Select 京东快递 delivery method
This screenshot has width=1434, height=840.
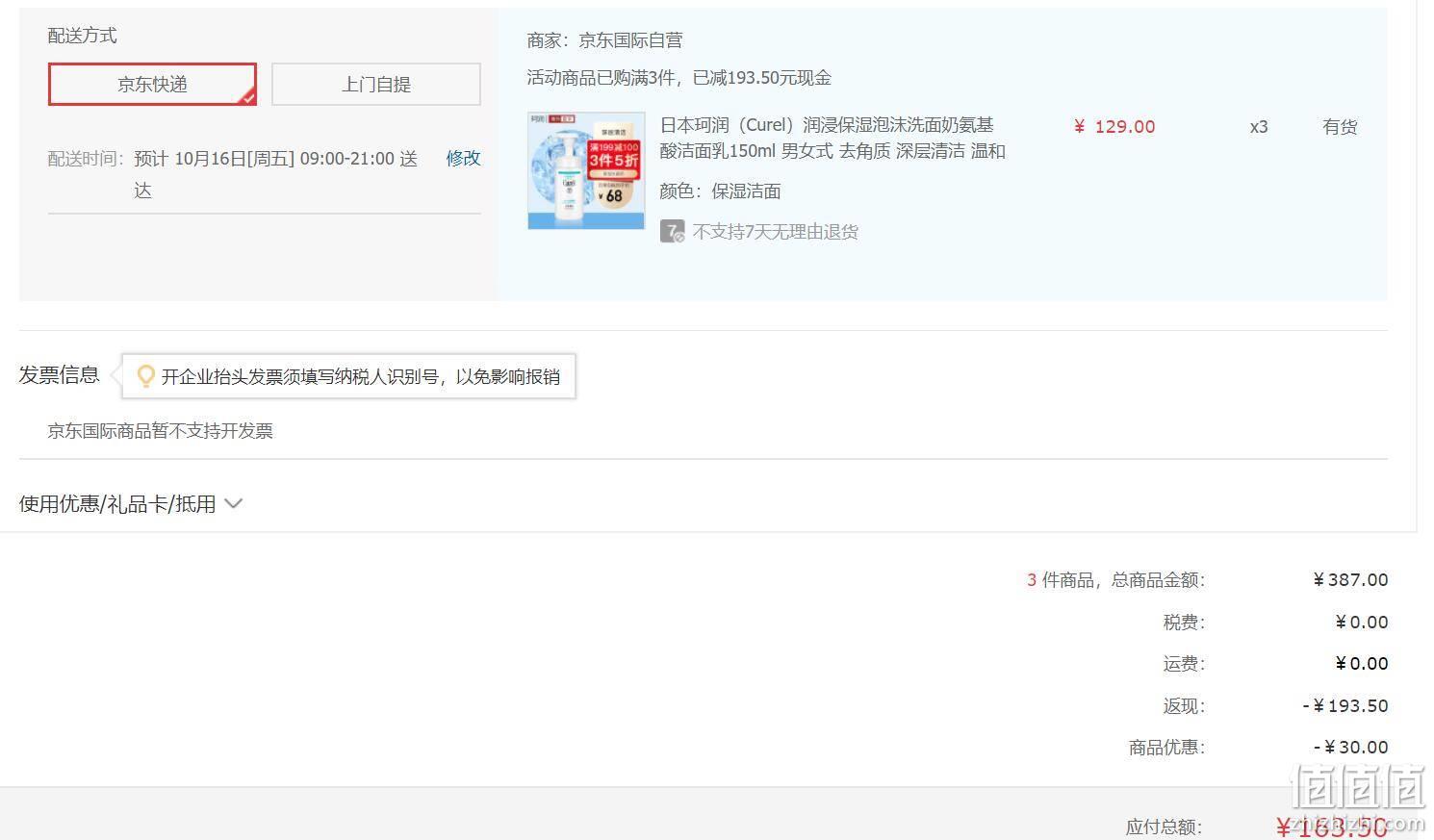tap(152, 85)
